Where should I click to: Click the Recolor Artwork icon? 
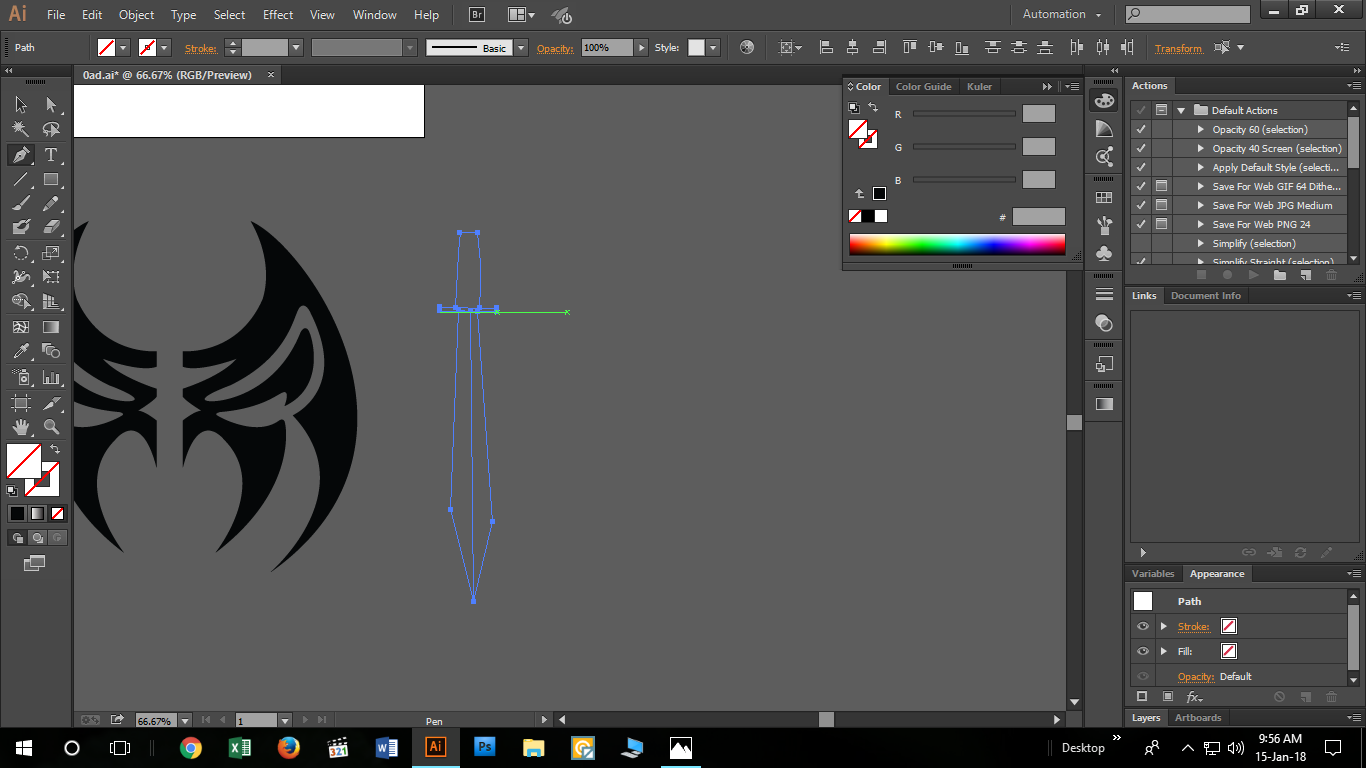point(747,47)
